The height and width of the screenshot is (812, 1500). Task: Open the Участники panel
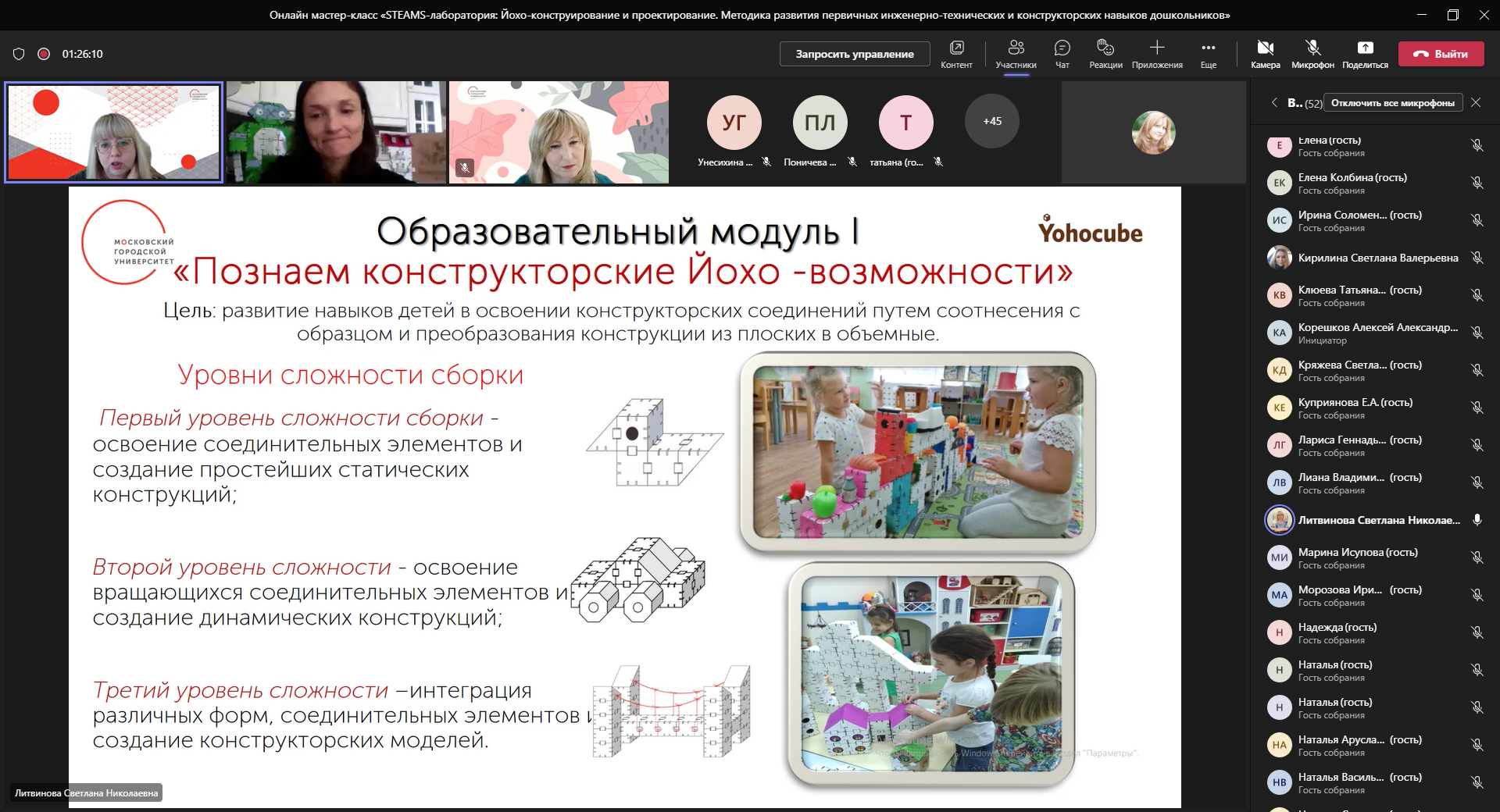click(x=1016, y=53)
